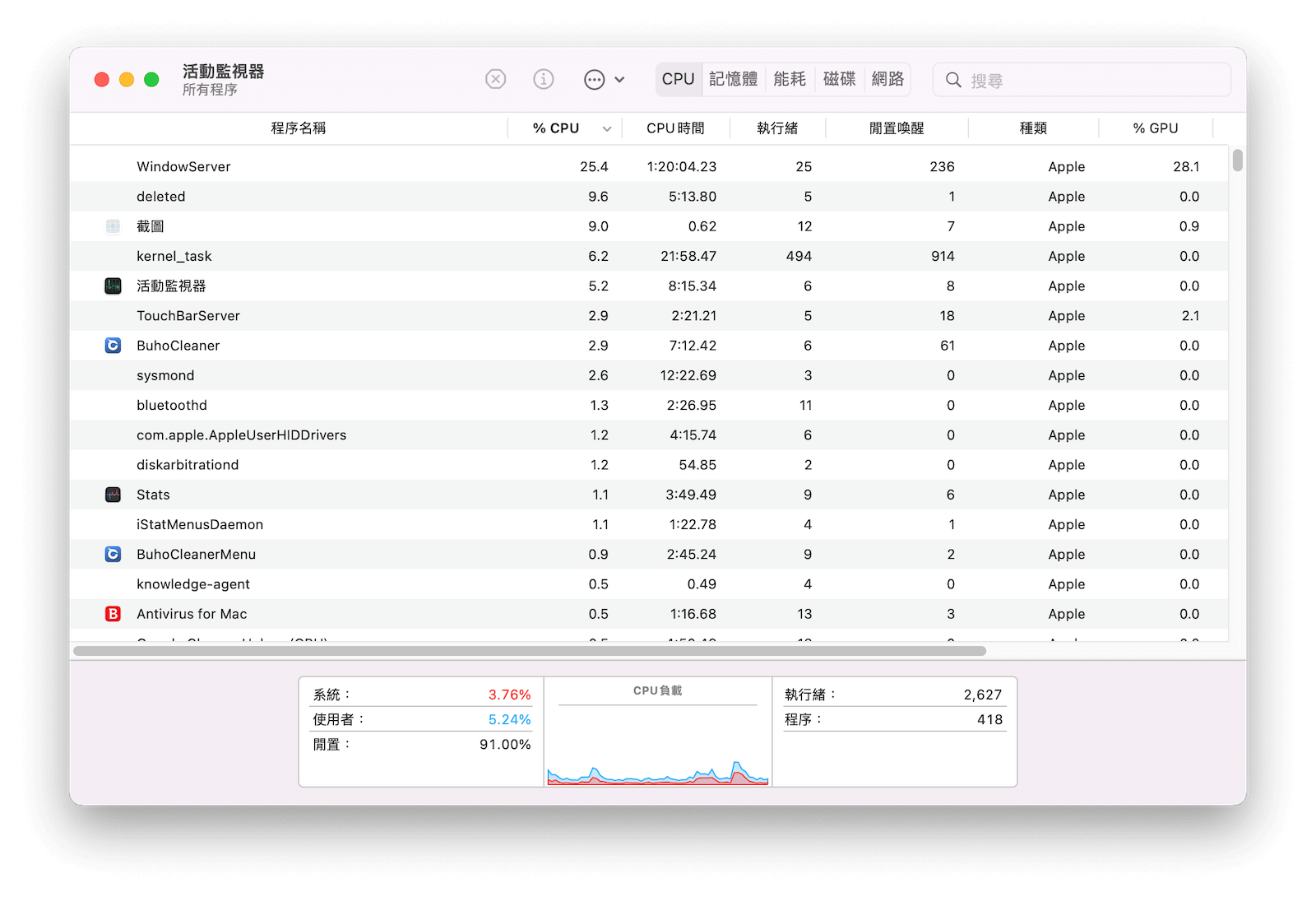Click the BuhoCleaner app icon
Viewport: 1316px width, 897px height.
114,346
